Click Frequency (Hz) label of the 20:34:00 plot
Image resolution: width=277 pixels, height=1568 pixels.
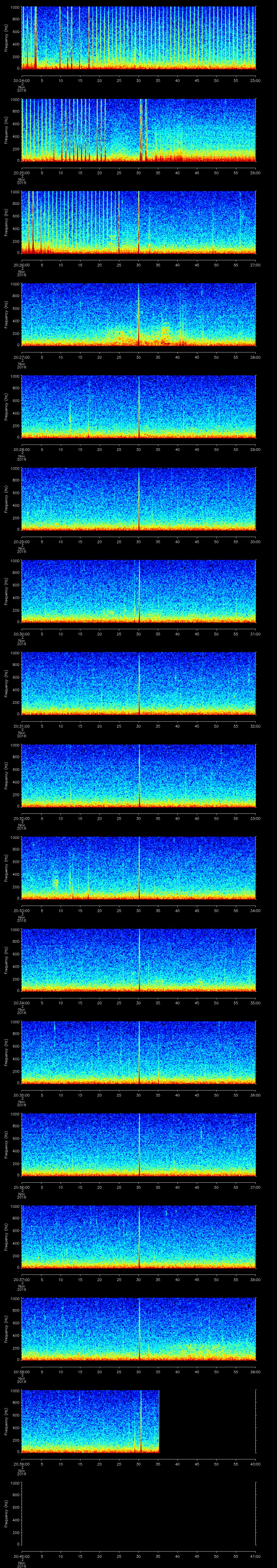6,960
